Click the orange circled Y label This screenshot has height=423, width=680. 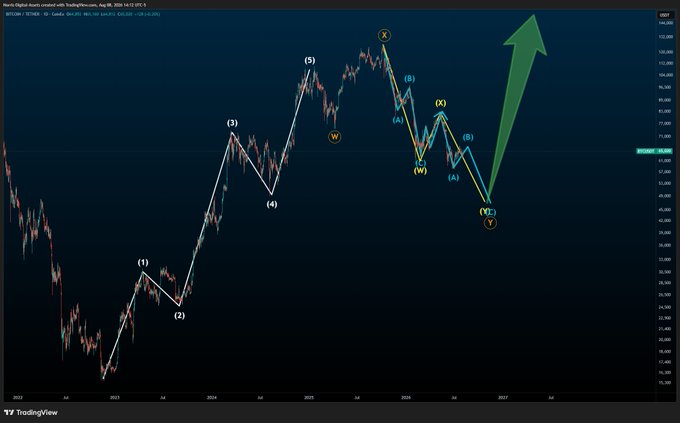tap(490, 223)
